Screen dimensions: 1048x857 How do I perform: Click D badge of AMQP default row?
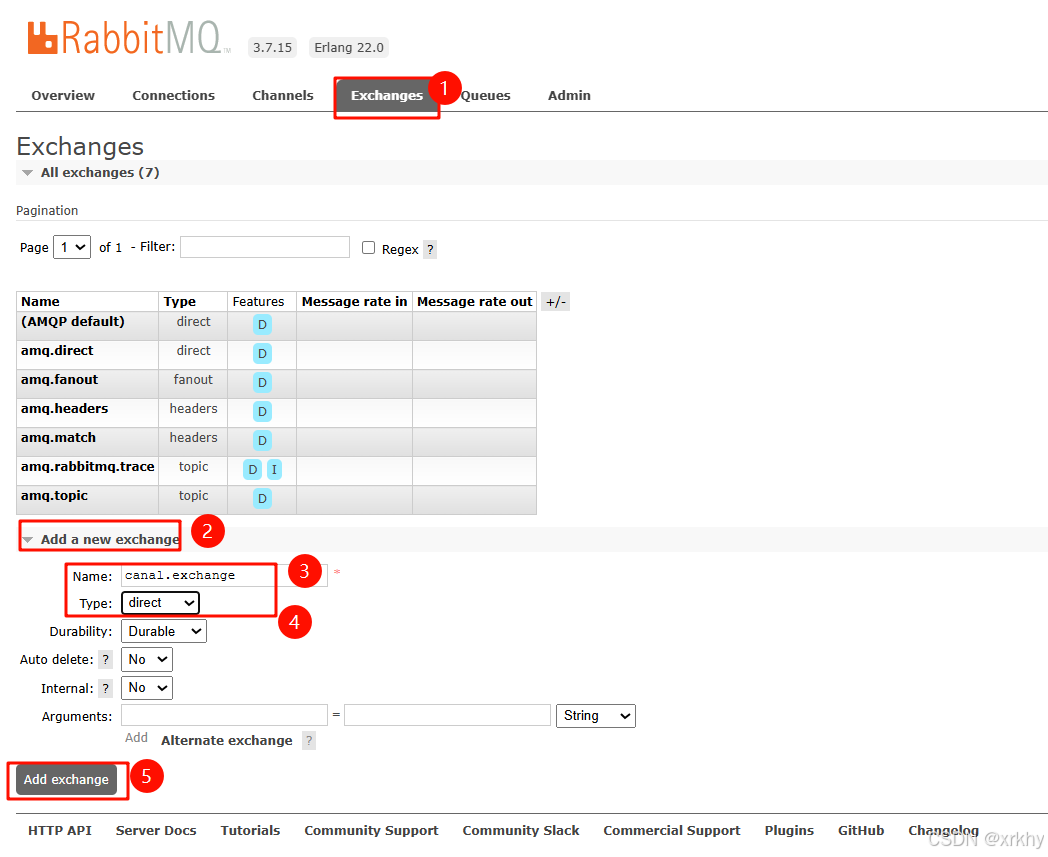tap(262, 324)
